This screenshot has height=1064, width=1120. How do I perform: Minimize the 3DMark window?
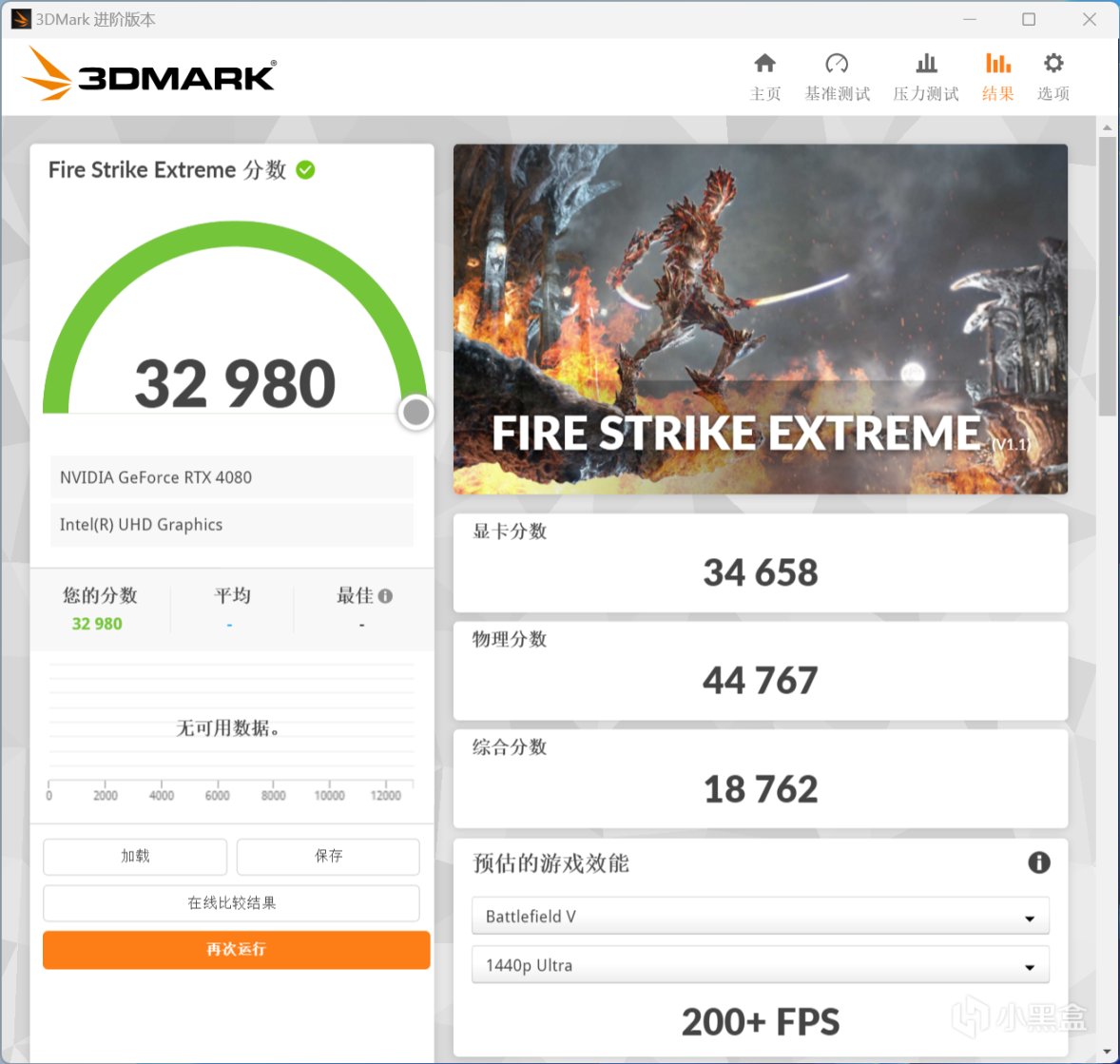[969, 19]
